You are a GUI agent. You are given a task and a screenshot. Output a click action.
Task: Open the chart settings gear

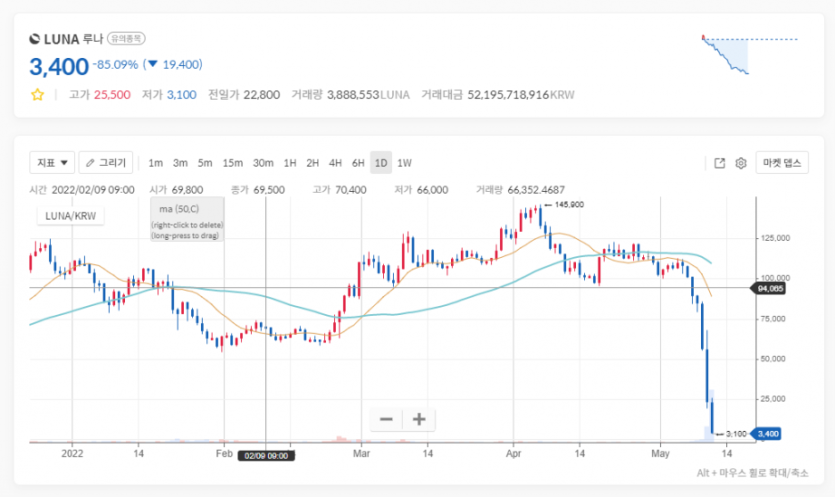[741, 163]
